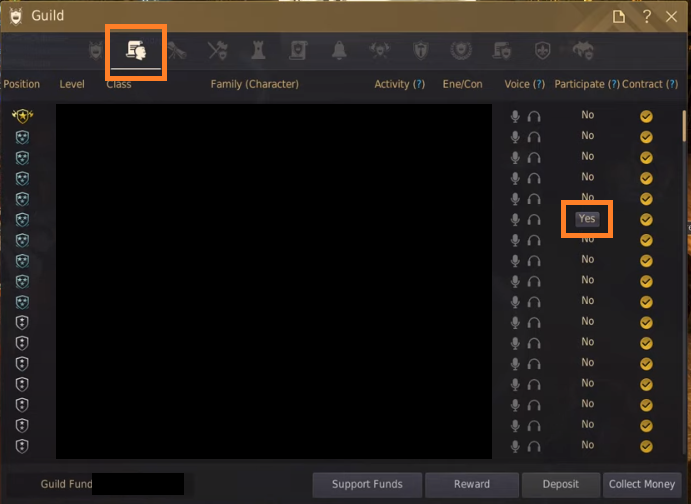This screenshot has width=691, height=504.
Task: Close the Guild window
Action: point(671,17)
